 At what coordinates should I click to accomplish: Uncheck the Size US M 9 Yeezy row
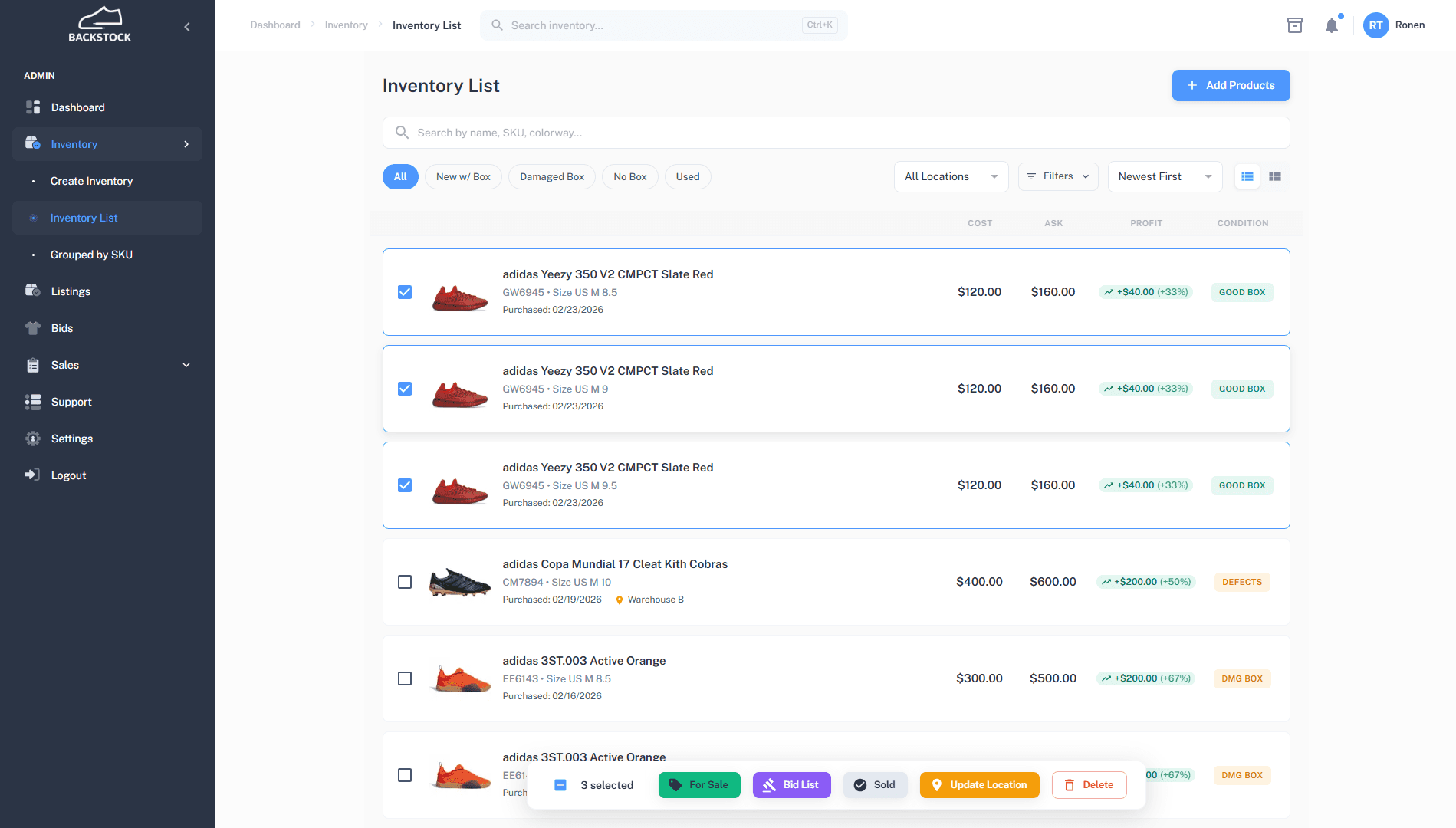[x=405, y=389]
